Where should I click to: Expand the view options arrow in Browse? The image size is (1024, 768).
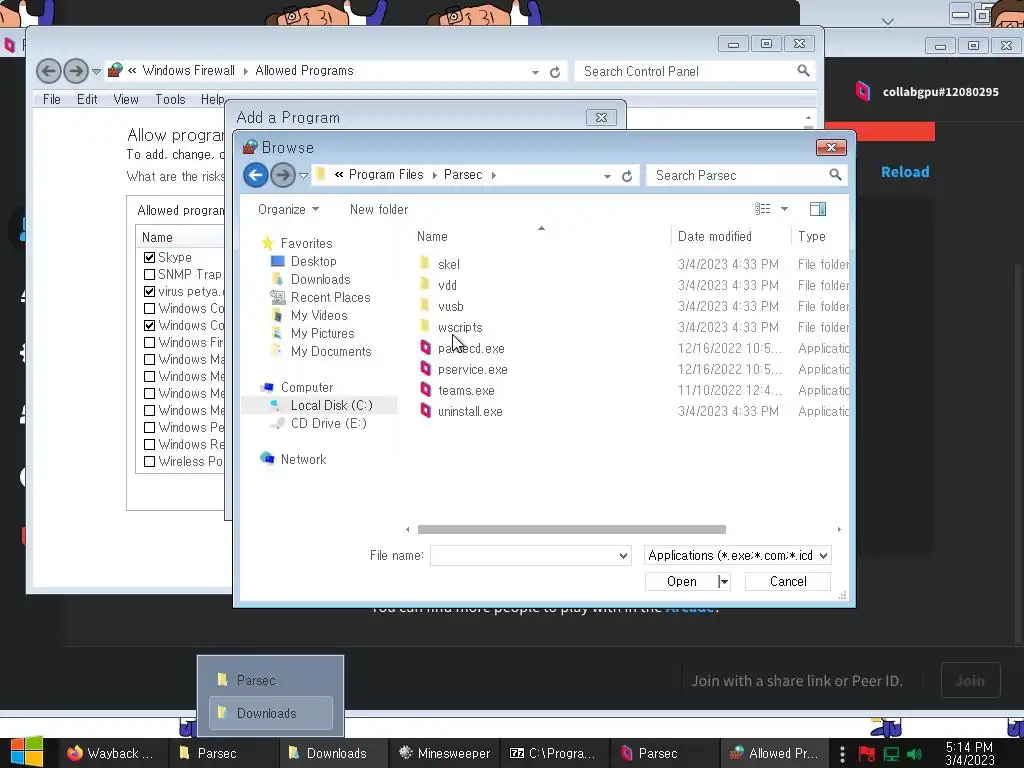click(x=784, y=209)
